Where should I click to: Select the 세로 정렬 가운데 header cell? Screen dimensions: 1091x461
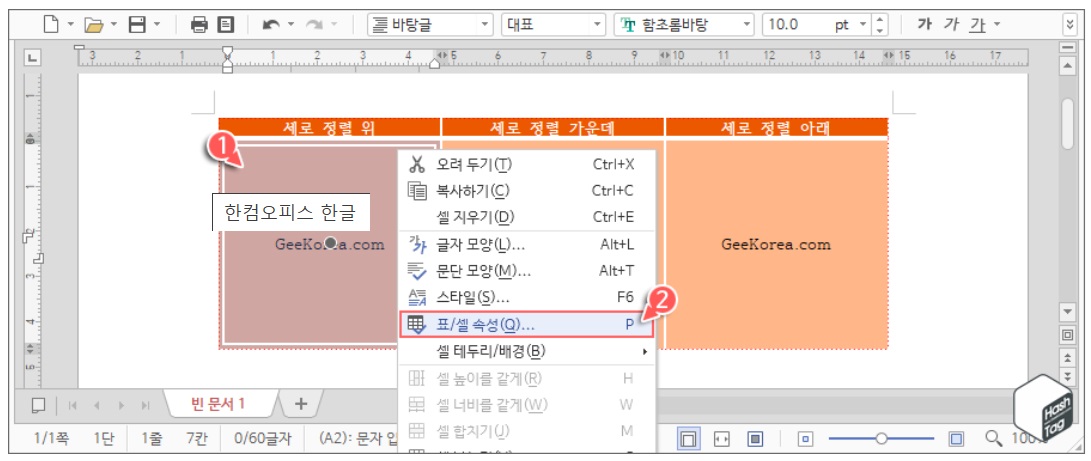point(552,127)
